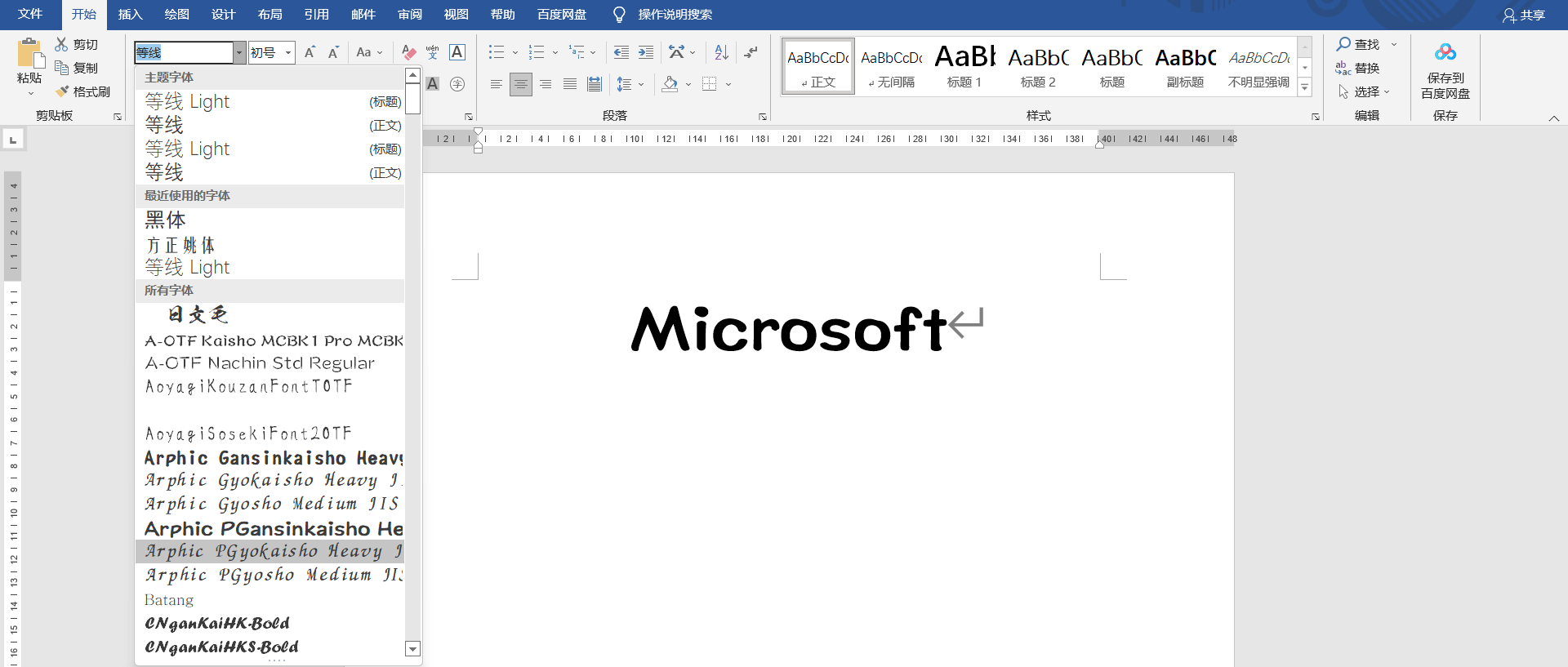Apply character border with boxed A icon
Screen dimensions: 1568x667
tap(457, 52)
